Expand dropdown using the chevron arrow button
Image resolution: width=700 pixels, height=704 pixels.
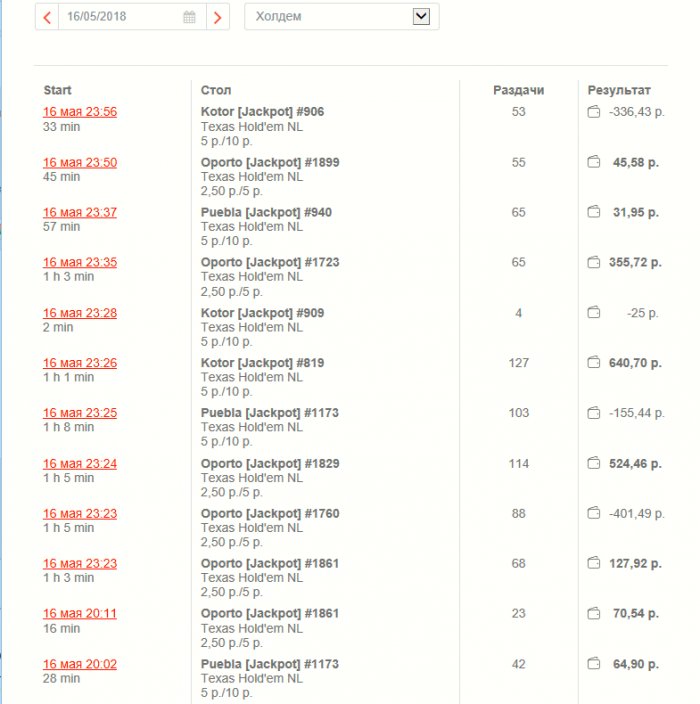[x=421, y=17]
